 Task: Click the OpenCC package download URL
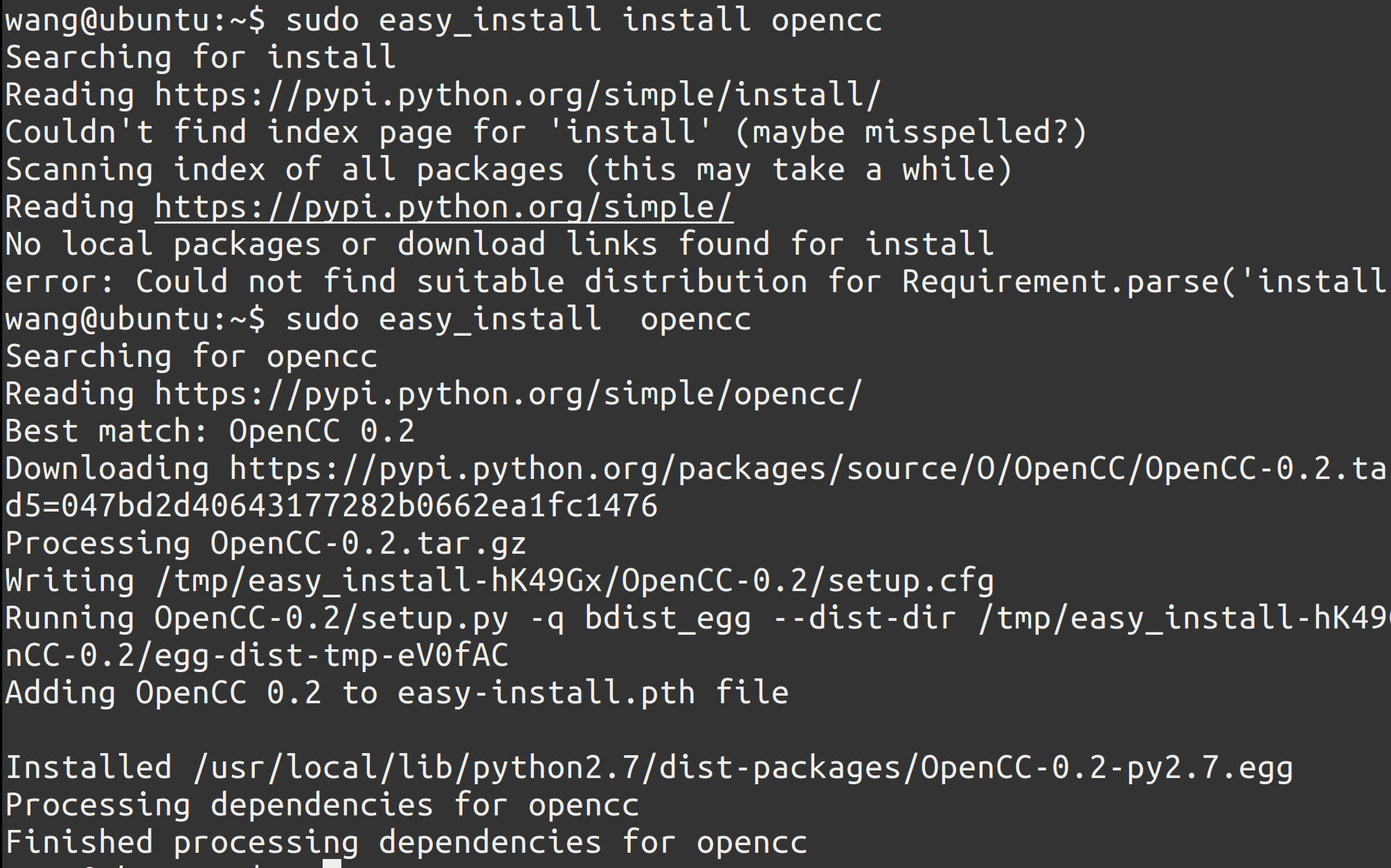[807, 469]
